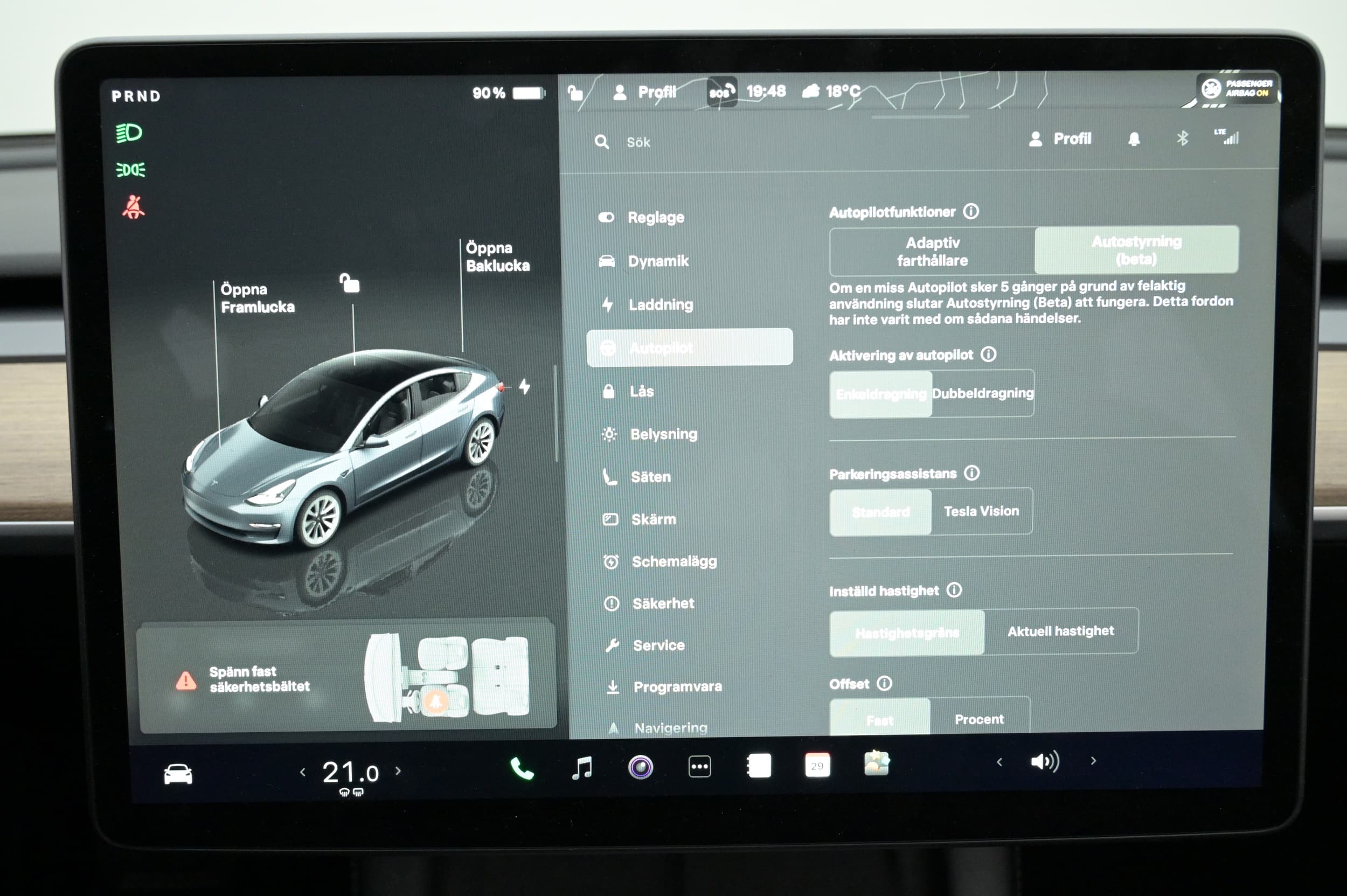Select Aktuell hastighet speed setting
This screenshot has height=896, width=1347.
[1061, 631]
